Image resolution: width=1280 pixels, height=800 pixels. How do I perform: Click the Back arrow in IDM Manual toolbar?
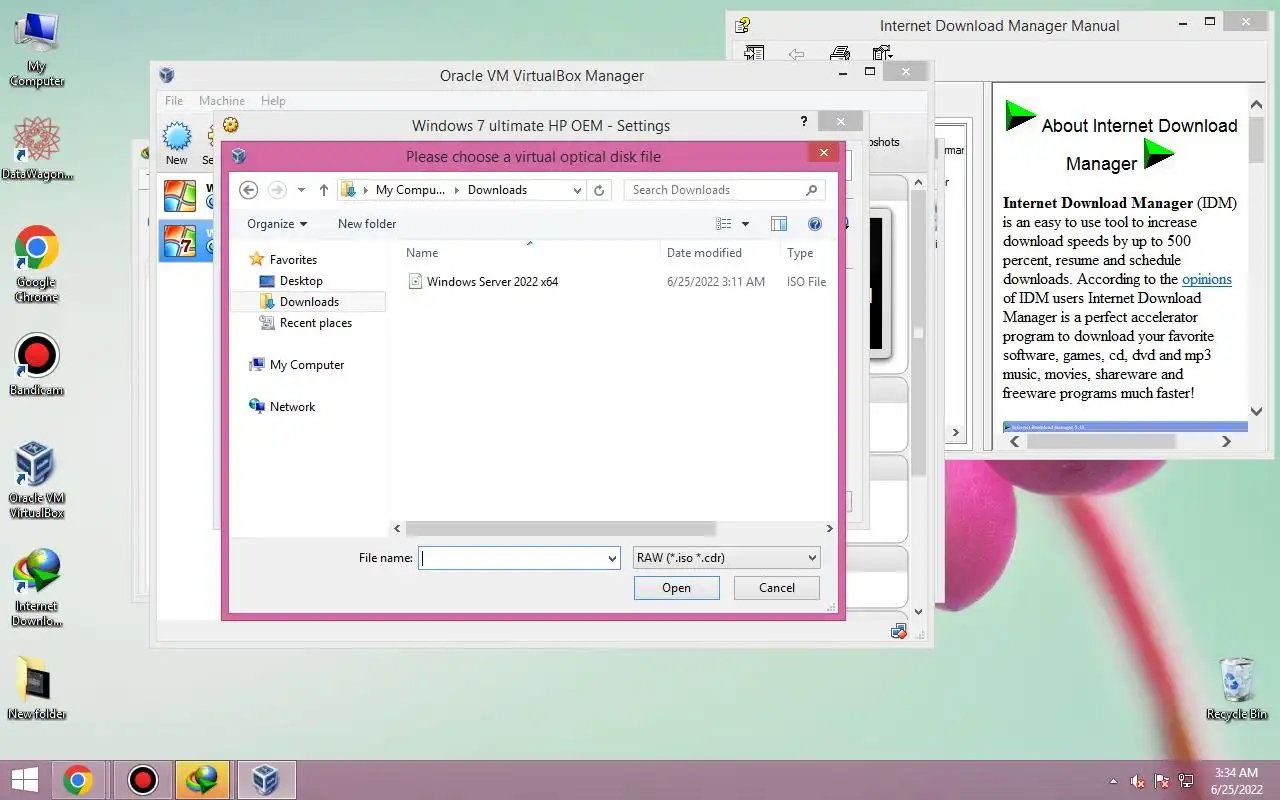coord(796,54)
